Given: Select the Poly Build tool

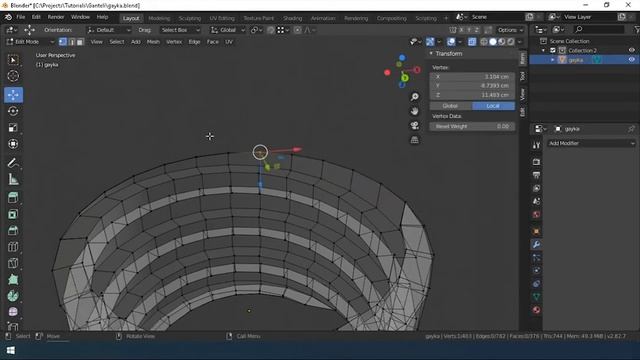Looking at the screenshot, I should pos(13,280).
